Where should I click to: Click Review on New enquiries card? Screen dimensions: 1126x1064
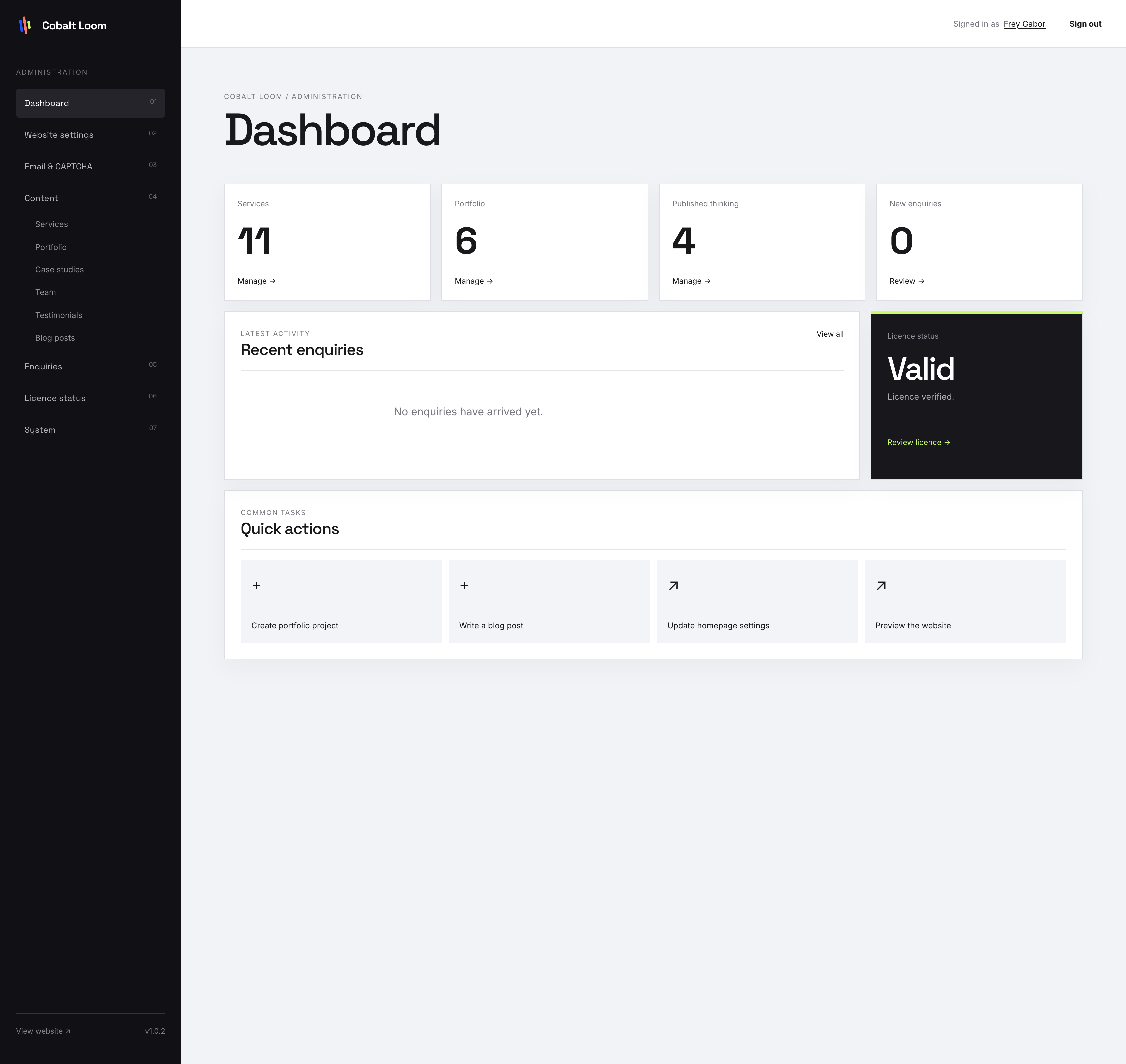(x=907, y=281)
